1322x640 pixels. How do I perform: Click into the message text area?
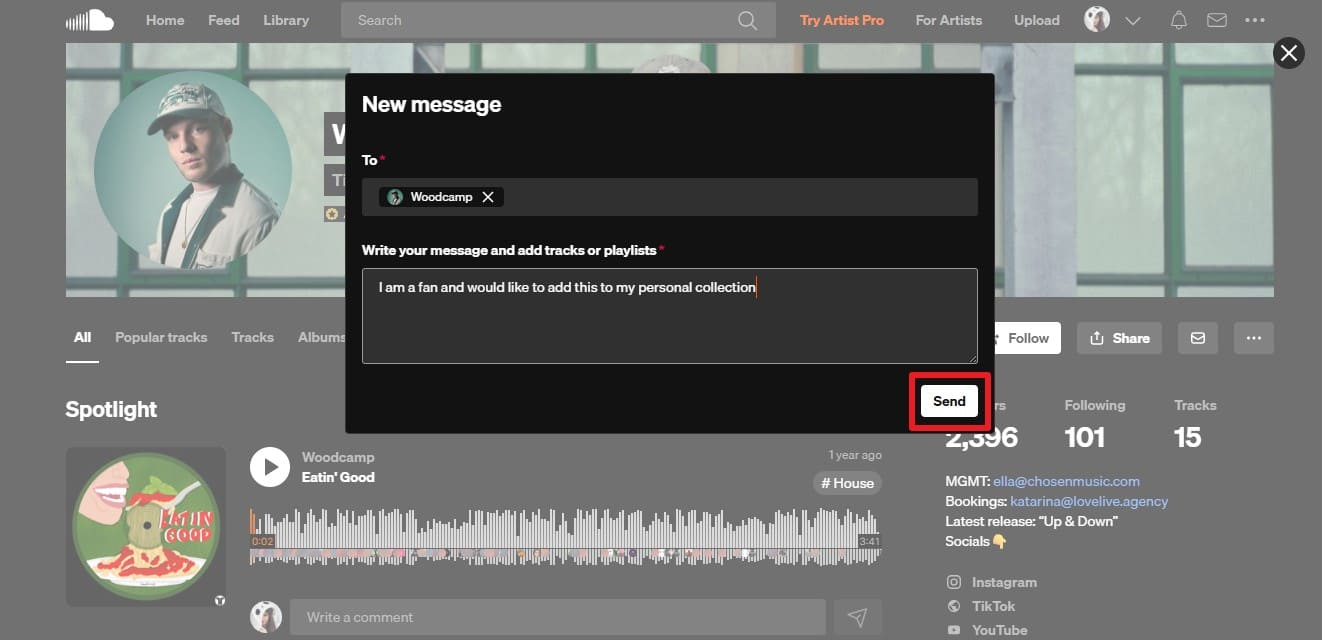click(x=669, y=316)
